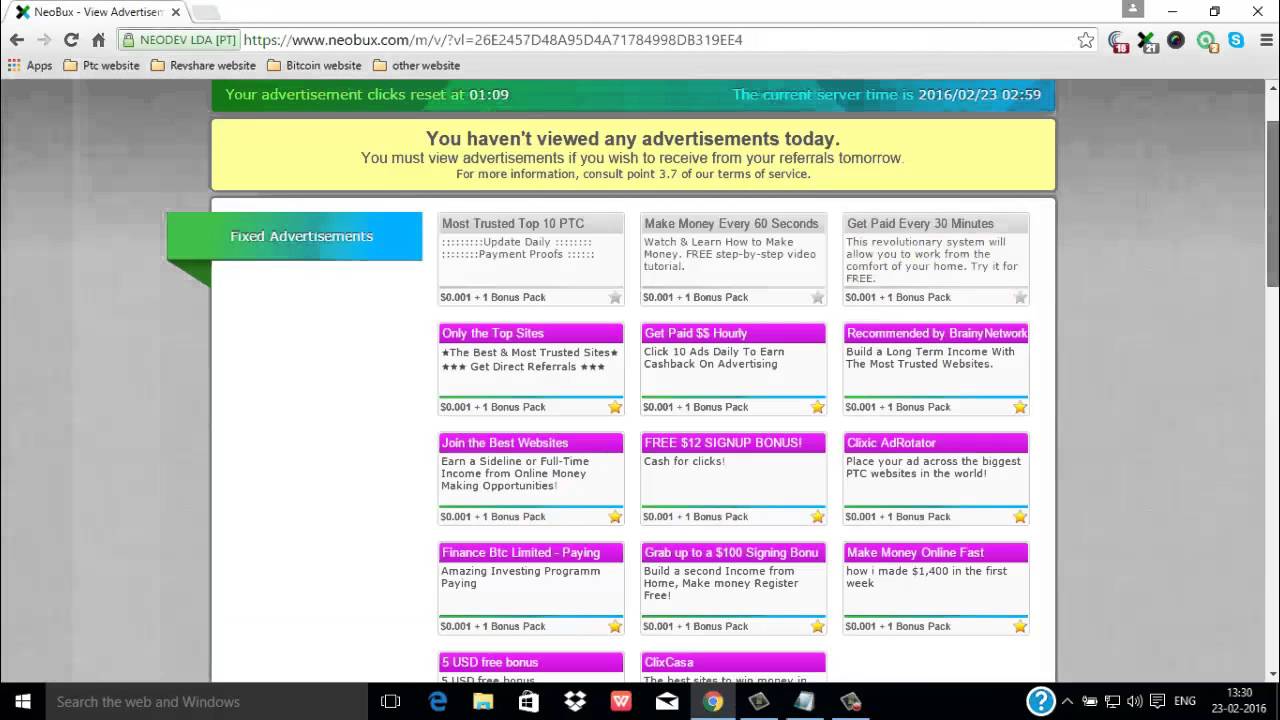Open the network icon in system tray
1280x720 pixels.
1111,702
